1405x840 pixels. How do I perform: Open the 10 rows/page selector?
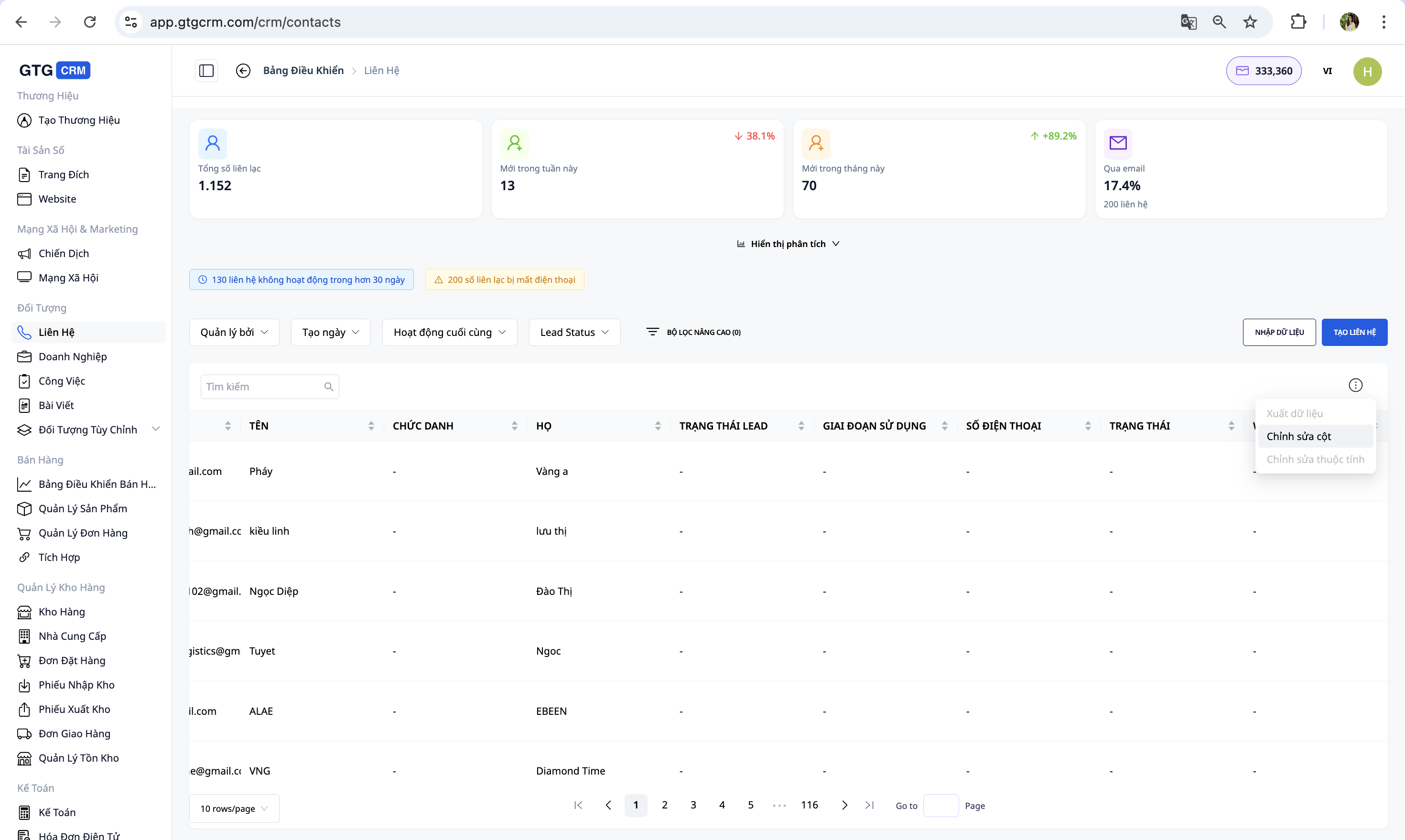tap(234, 808)
